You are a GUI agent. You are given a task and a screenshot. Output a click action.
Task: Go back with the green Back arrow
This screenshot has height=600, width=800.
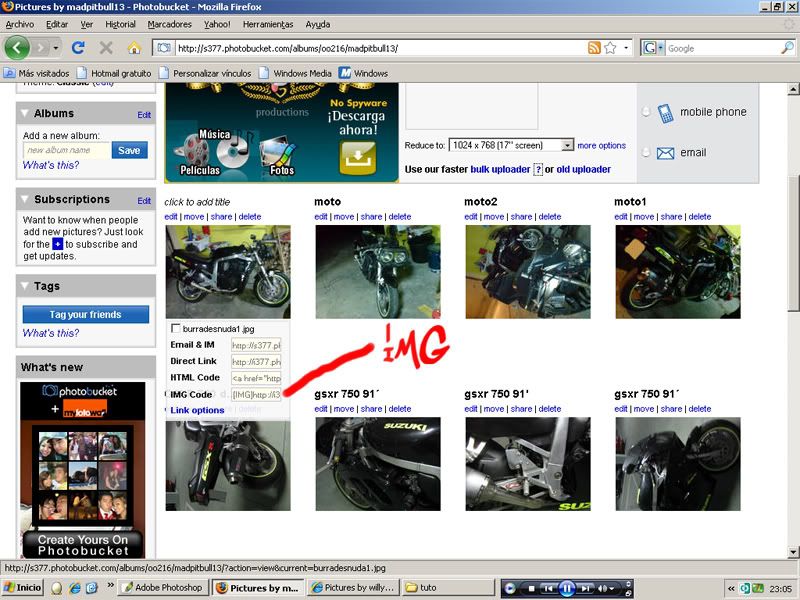(17, 48)
